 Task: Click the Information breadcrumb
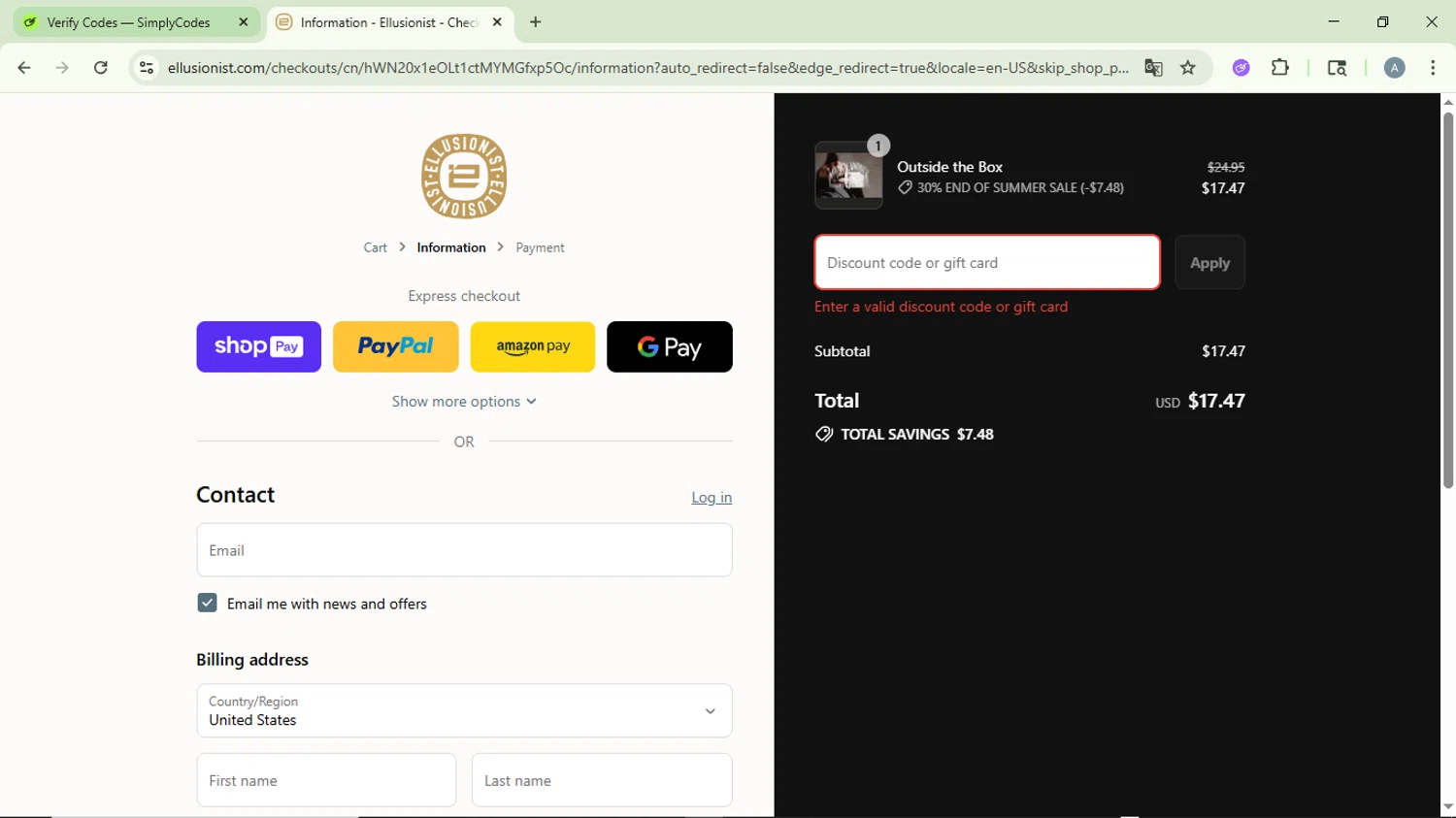point(451,247)
